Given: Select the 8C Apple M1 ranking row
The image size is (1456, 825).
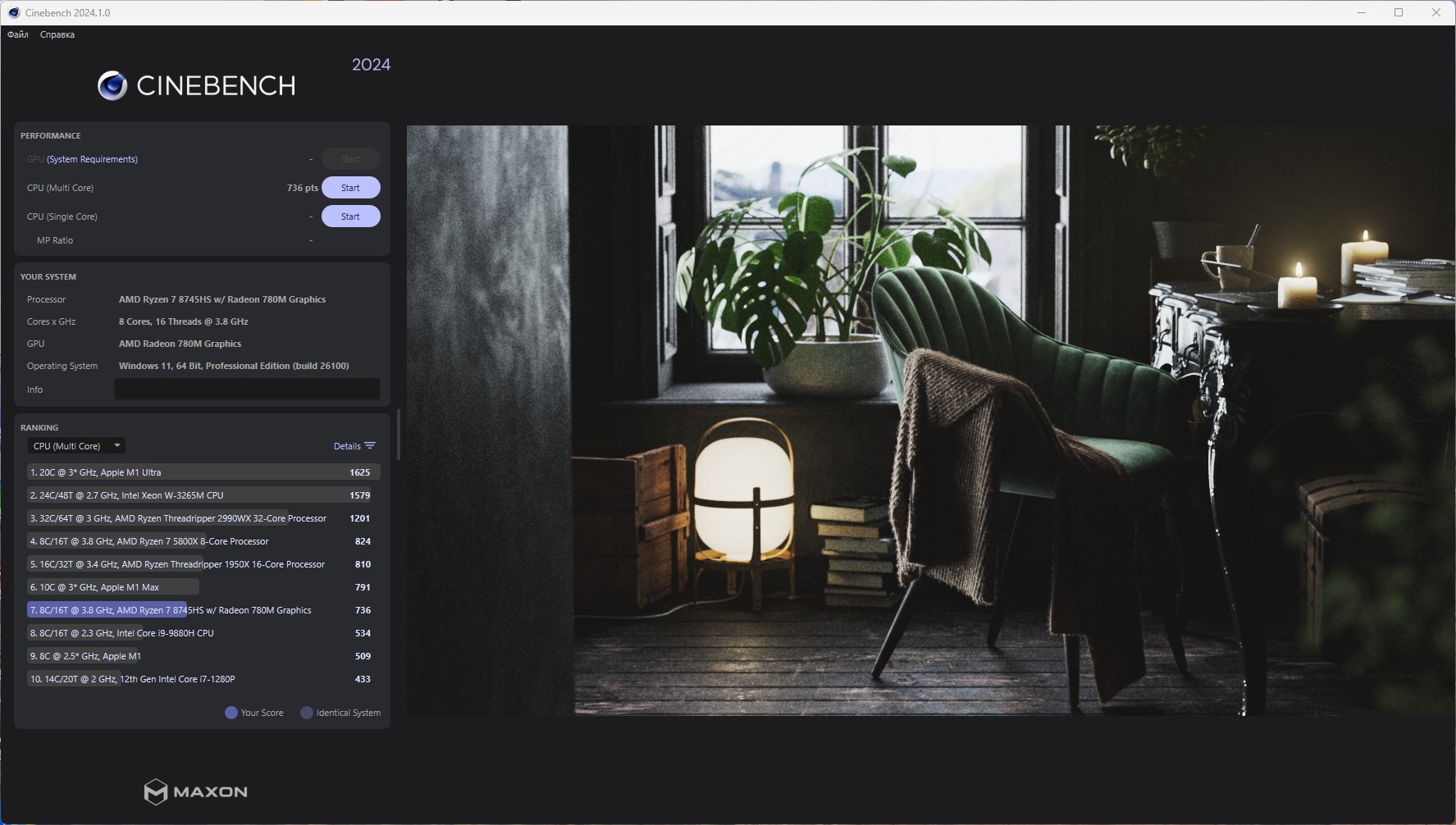Looking at the screenshot, I should tap(203, 656).
